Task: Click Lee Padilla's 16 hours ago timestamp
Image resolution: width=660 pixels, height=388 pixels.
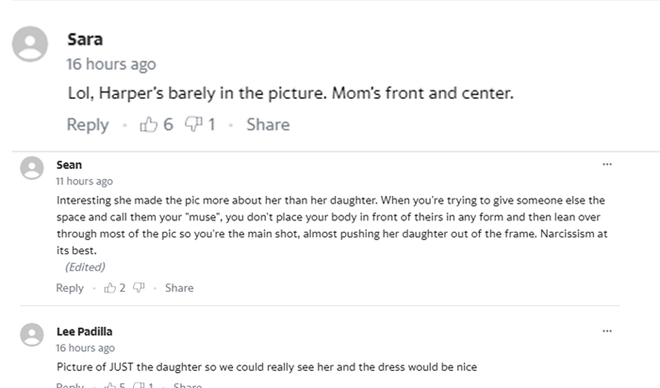Action: pyautogui.click(x=85, y=348)
